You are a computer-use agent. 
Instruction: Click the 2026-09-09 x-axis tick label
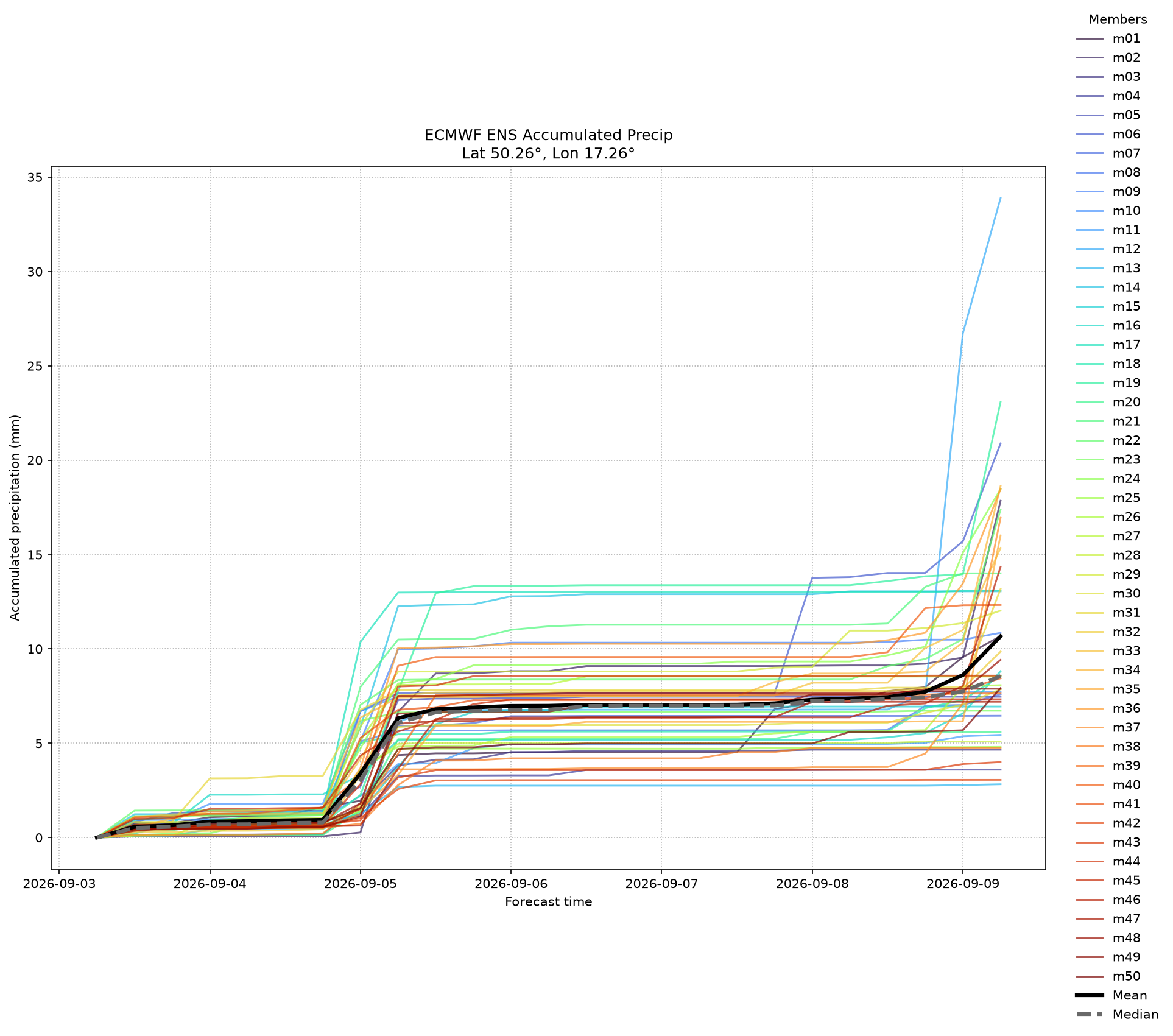(962, 884)
